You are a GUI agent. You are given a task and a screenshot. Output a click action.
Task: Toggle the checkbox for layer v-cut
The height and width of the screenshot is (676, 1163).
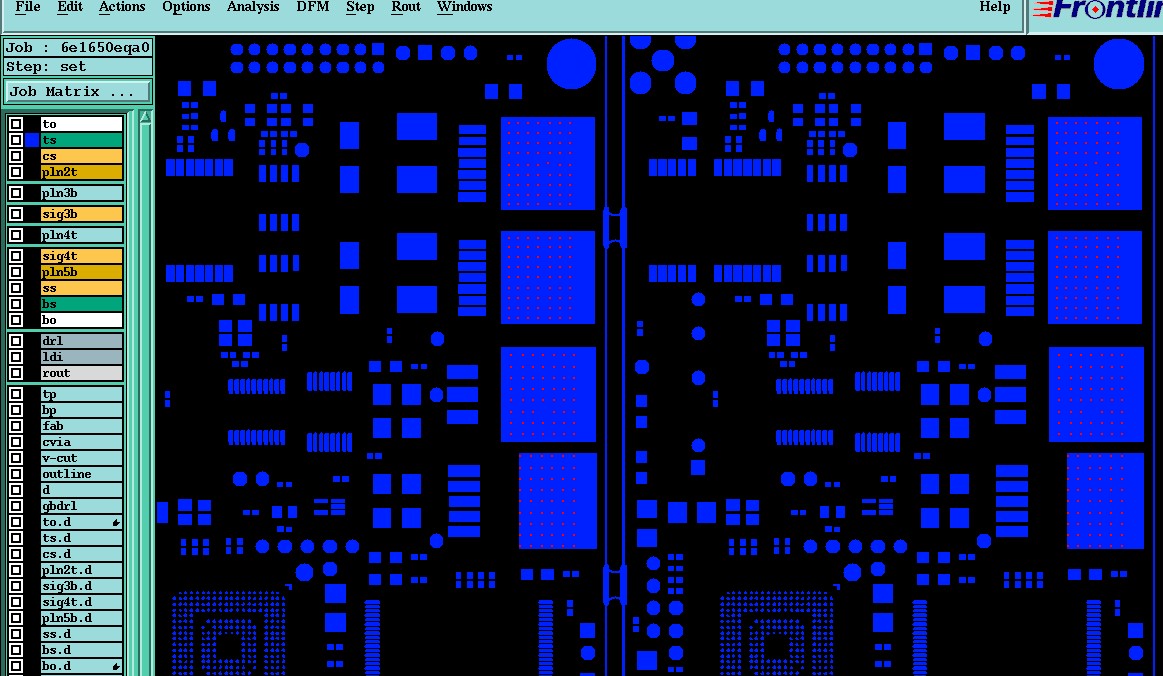coord(16,458)
